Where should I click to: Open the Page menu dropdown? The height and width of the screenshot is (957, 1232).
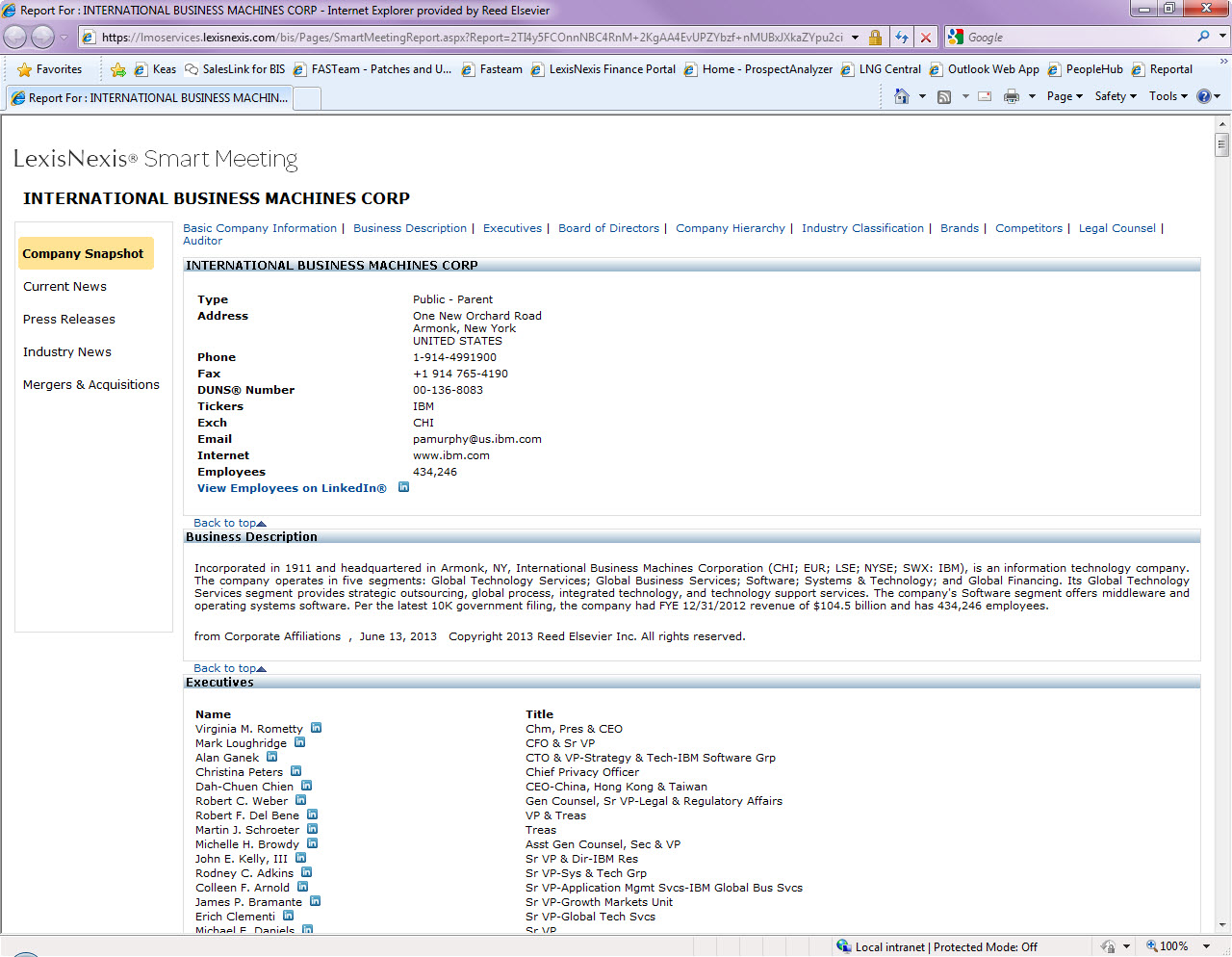coord(1065,96)
